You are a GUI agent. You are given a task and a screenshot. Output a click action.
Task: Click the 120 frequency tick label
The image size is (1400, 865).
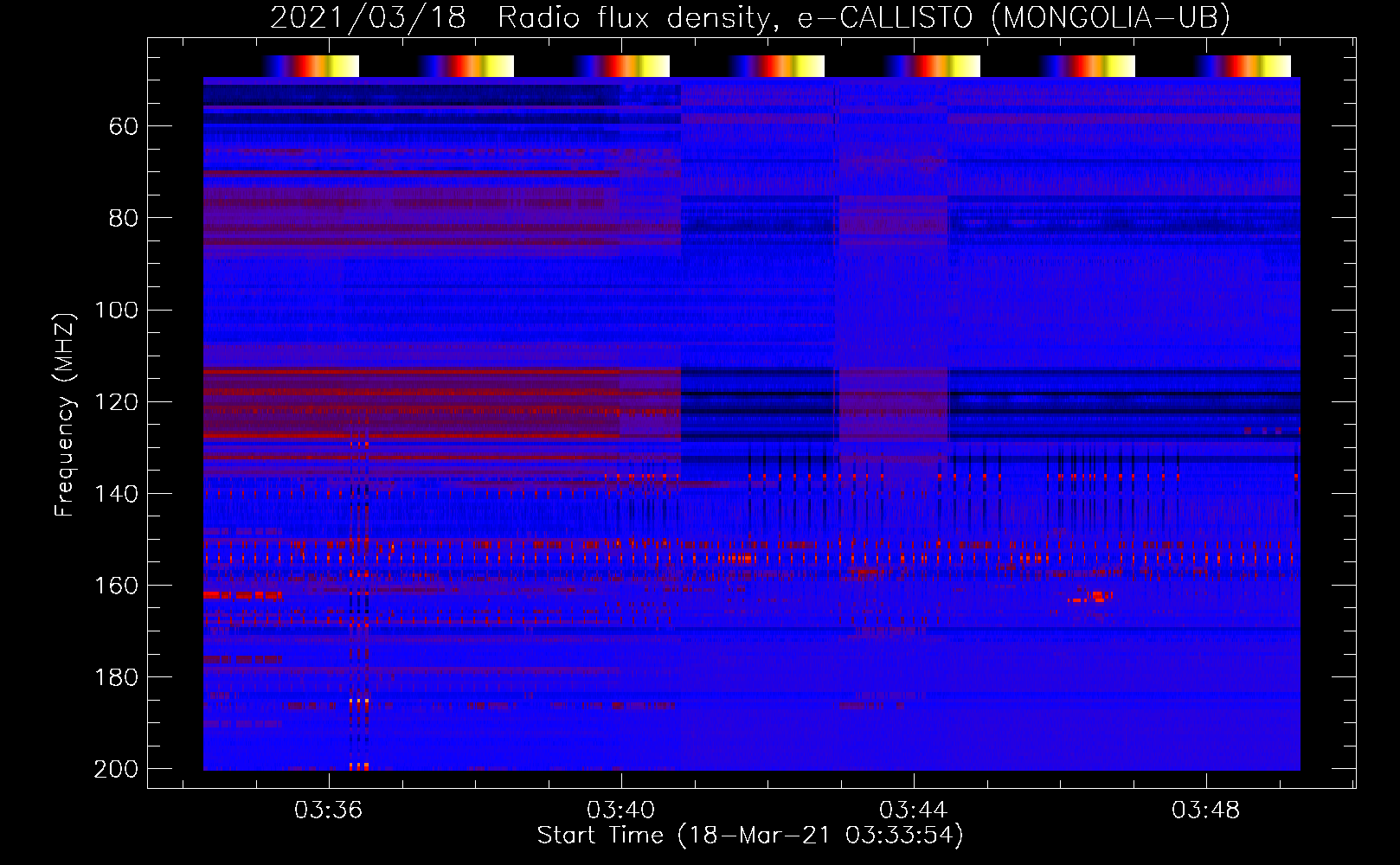(117, 402)
